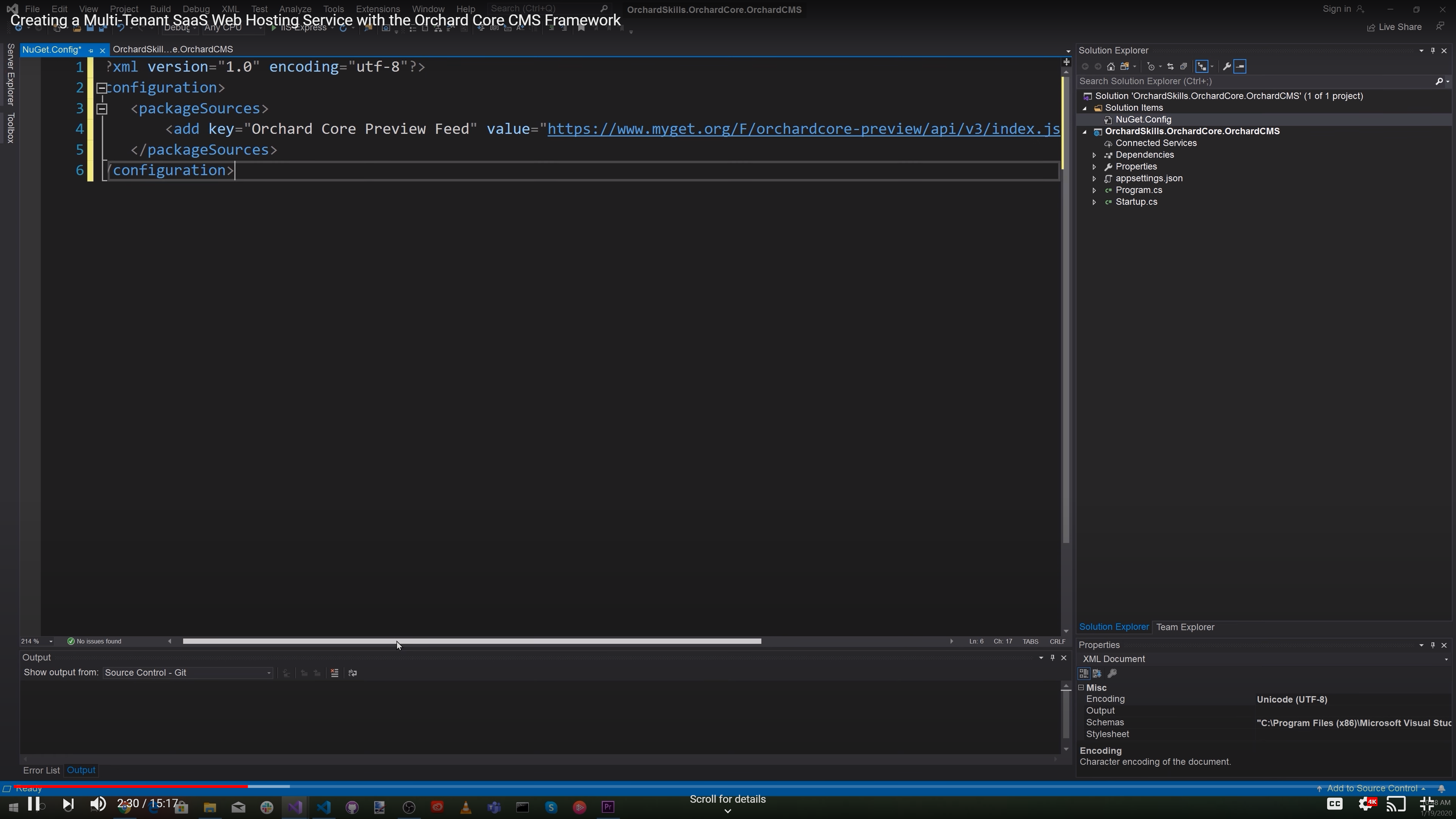The image size is (1456, 819).
Task: Click the Server Explorer side tab
Action: (10, 75)
